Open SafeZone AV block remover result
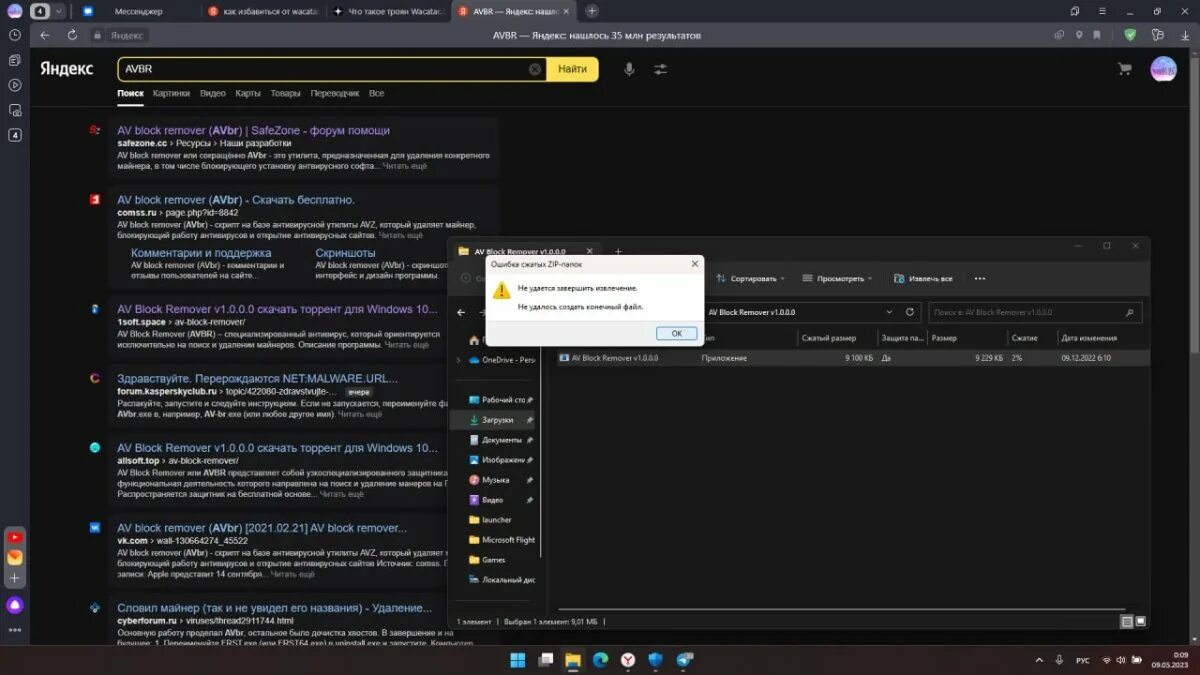 (x=253, y=130)
